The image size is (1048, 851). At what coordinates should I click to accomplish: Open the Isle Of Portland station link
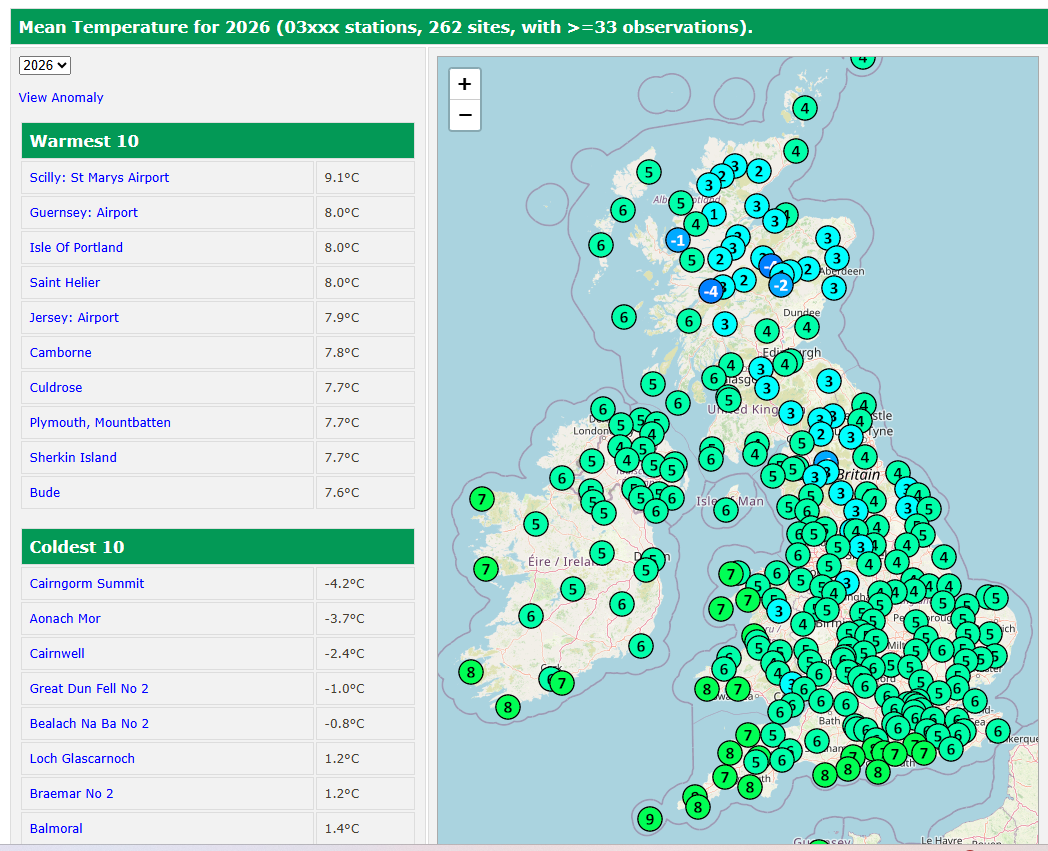pos(76,247)
